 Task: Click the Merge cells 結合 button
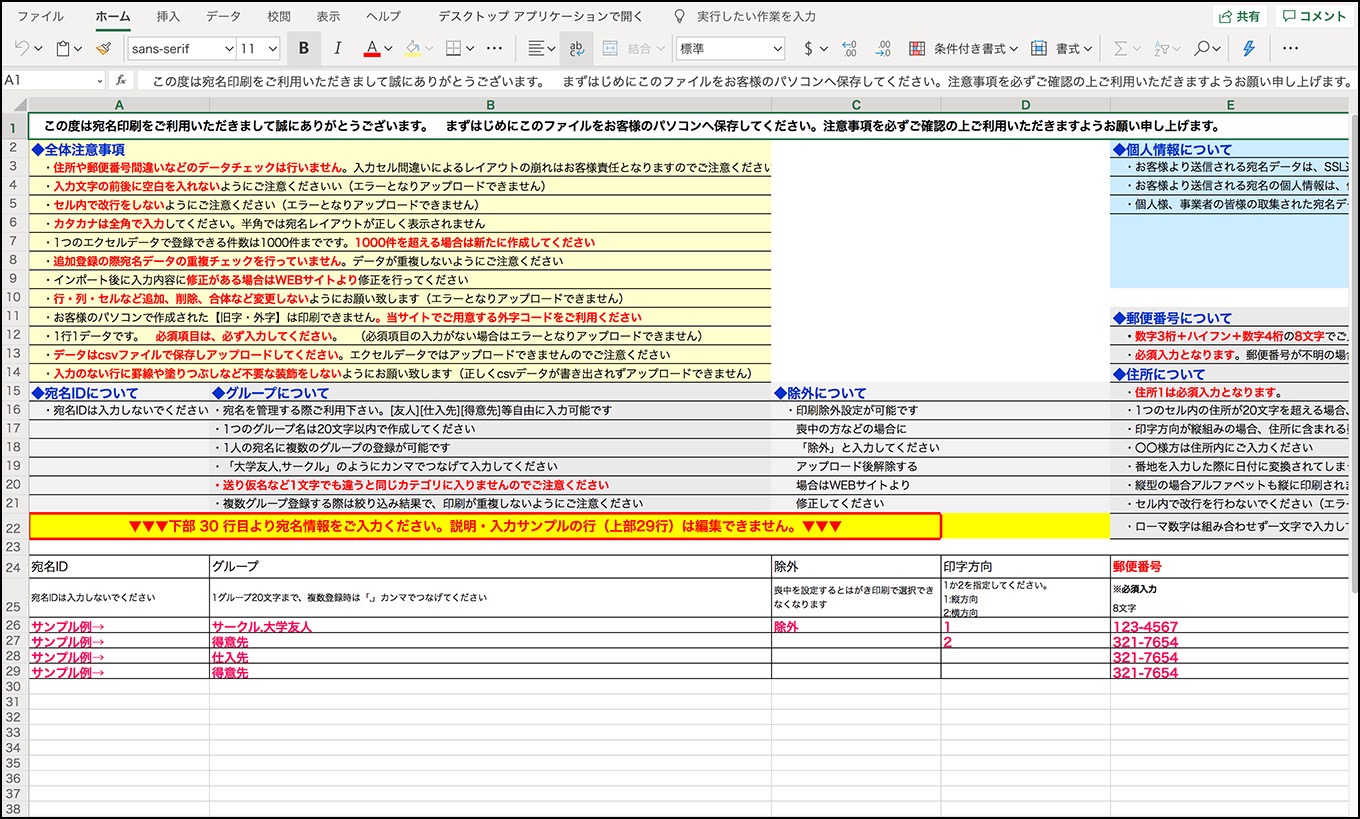[632, 48]
